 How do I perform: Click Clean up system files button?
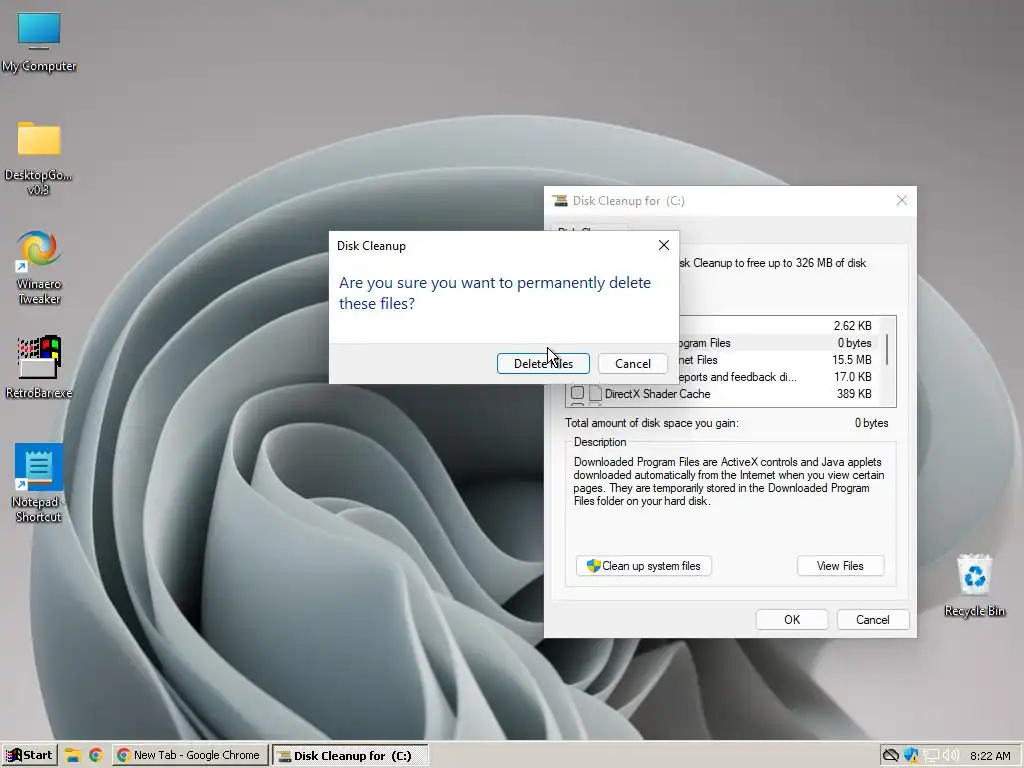pos(643,566)
